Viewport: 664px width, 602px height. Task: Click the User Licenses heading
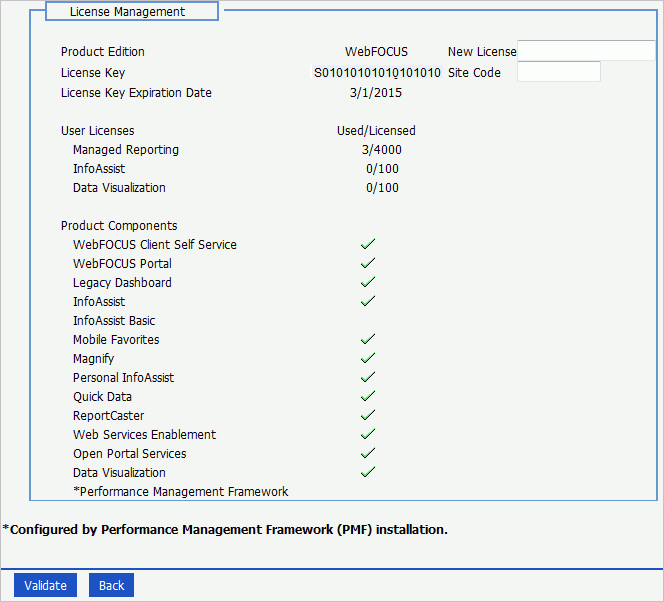[97, 131]
